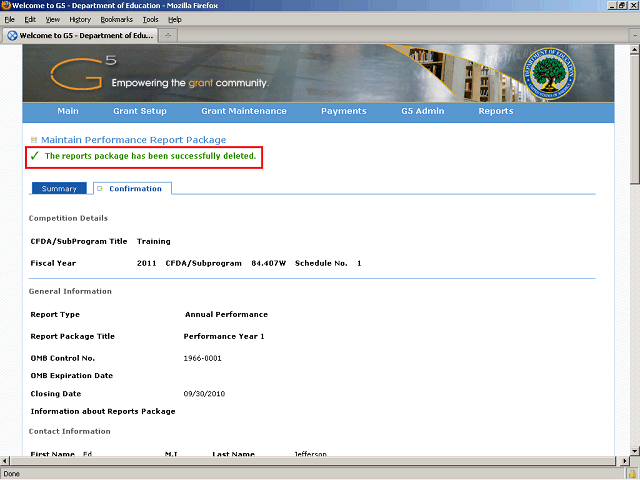This screenshot has height=480, width=640.
Task: Open the File menu
Action: 9,20
